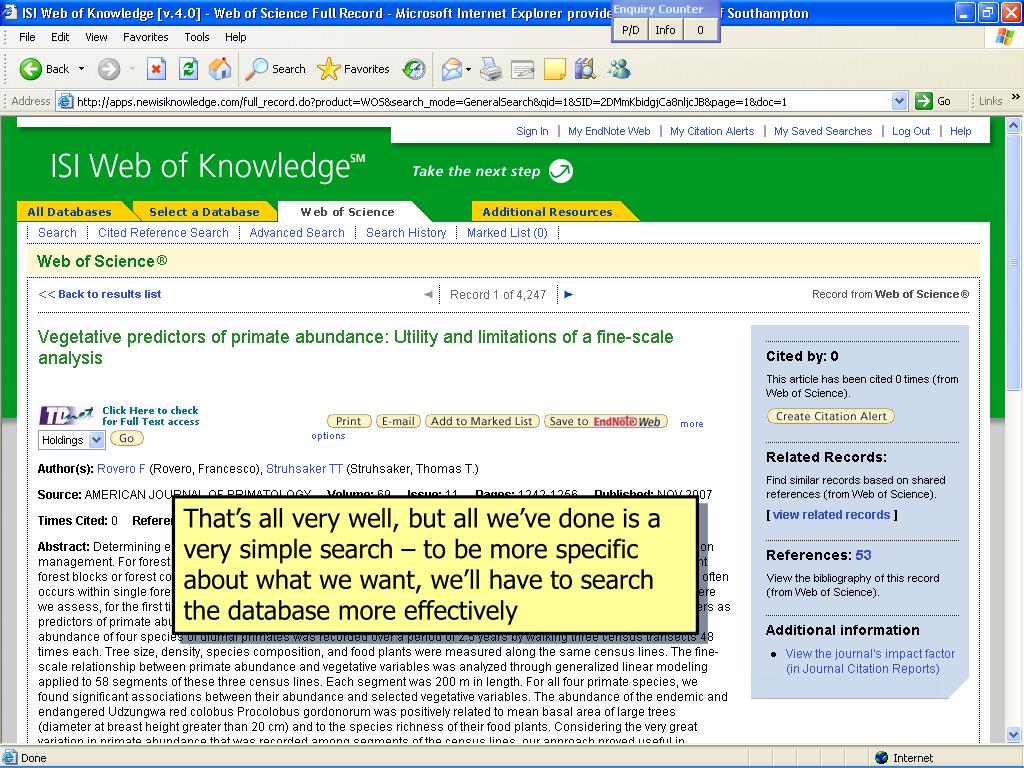
Task: Click Create Citation Alert button
Action: [x=831, y=416]
